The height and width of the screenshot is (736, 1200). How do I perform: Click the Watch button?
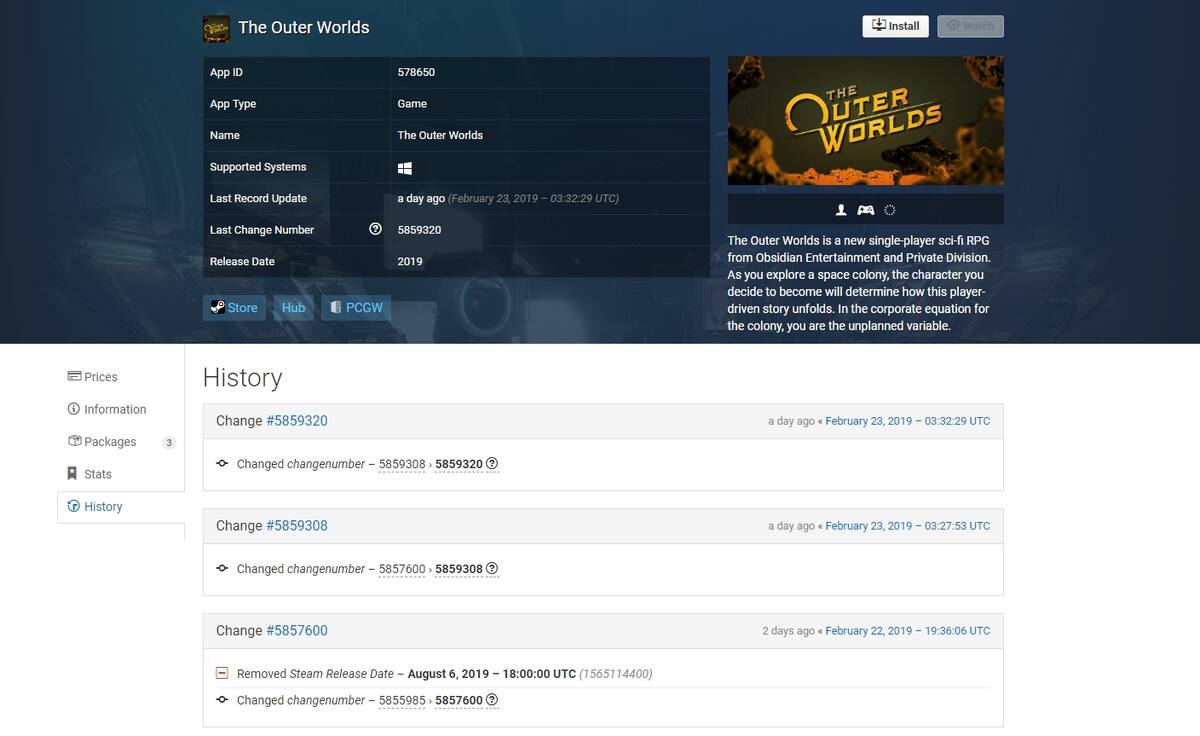tap(970, 26)
